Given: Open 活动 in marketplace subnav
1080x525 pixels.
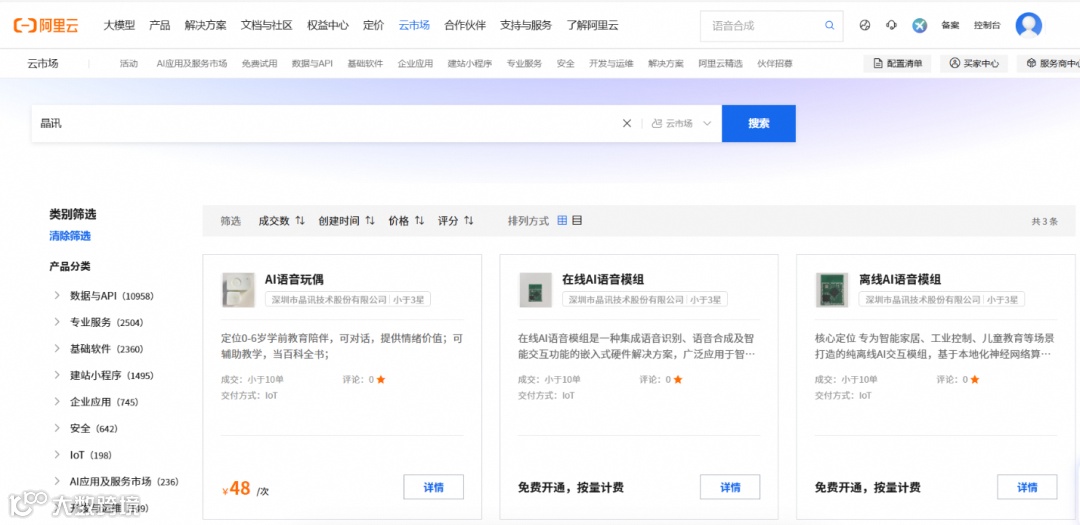Looking at the screenshot, I should [129, 63].
